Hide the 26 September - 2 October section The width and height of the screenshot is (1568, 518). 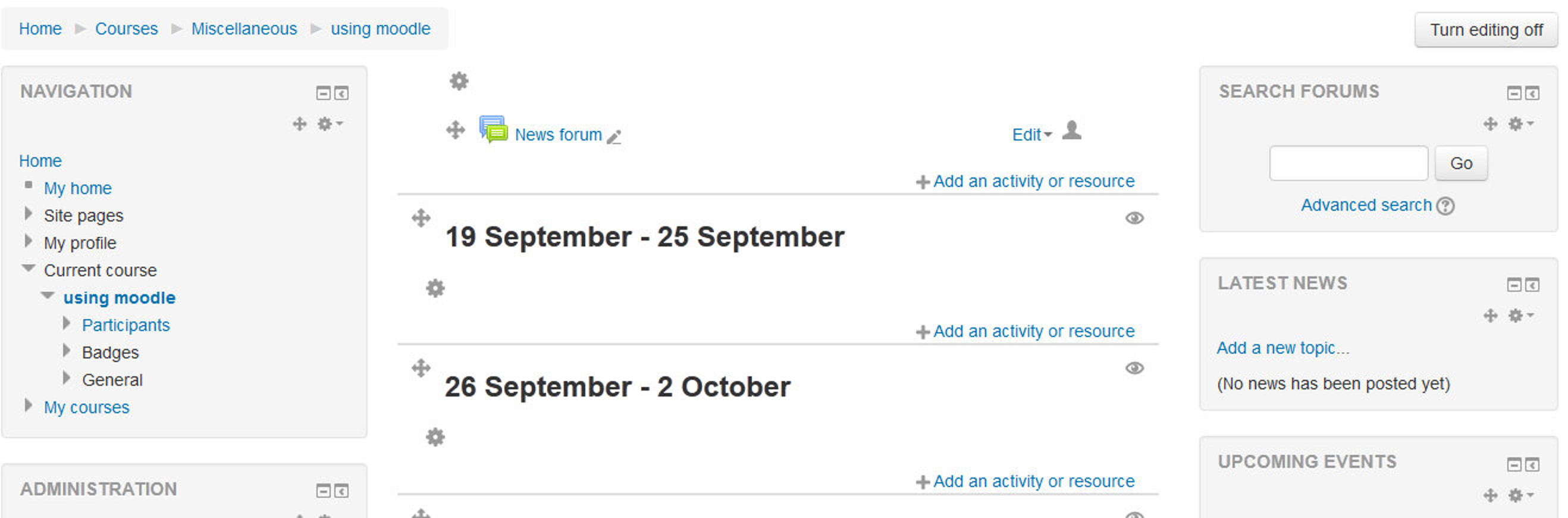click(1134, 367)
